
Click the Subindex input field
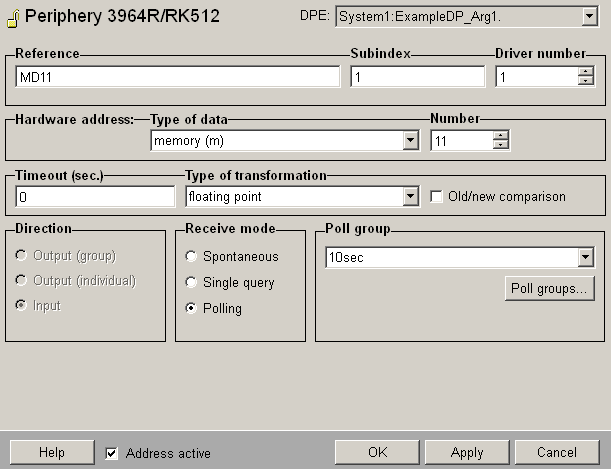tap(417, 77)
